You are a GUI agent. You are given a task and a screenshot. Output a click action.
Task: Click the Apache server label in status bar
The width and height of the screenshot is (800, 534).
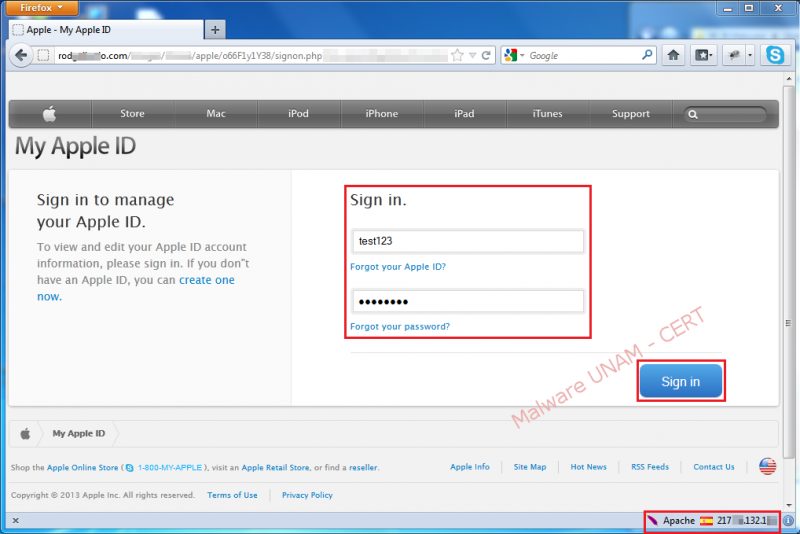679,521
